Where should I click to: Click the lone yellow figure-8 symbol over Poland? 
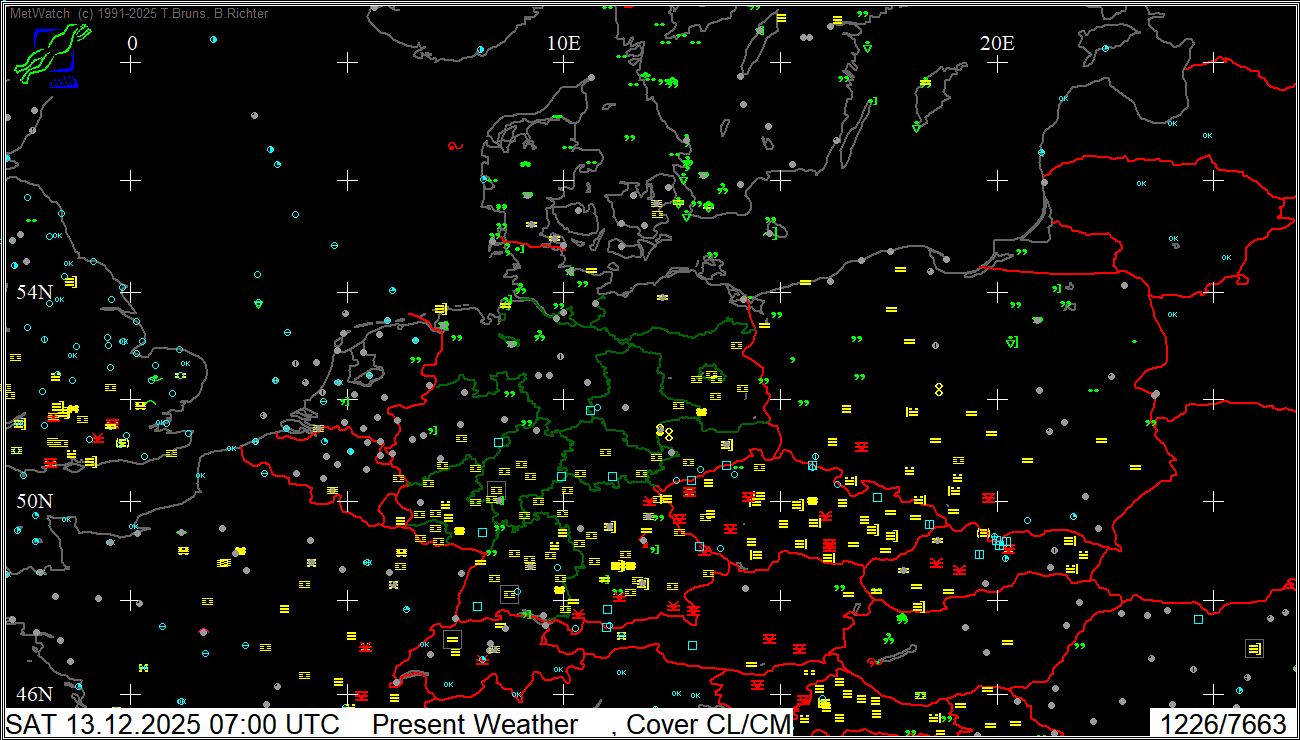point(939,388)
